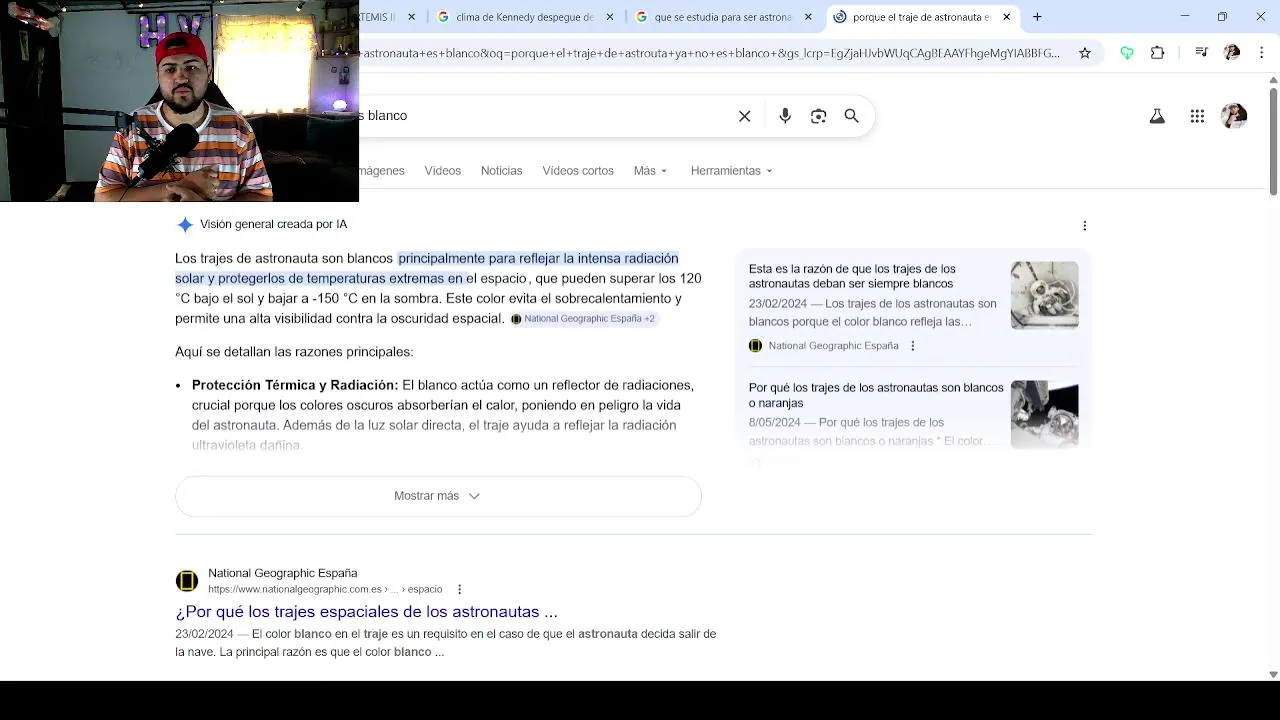
Task: Expand the Más filter dropdown
Action: point(650,171)
